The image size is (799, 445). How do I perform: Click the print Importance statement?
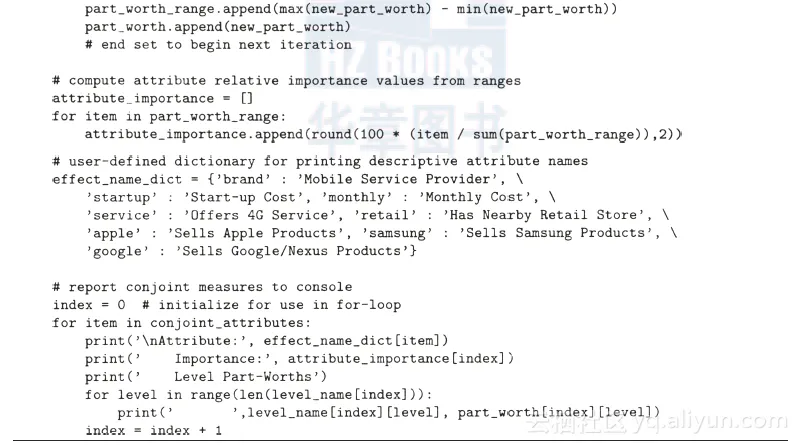pos(299,359)
